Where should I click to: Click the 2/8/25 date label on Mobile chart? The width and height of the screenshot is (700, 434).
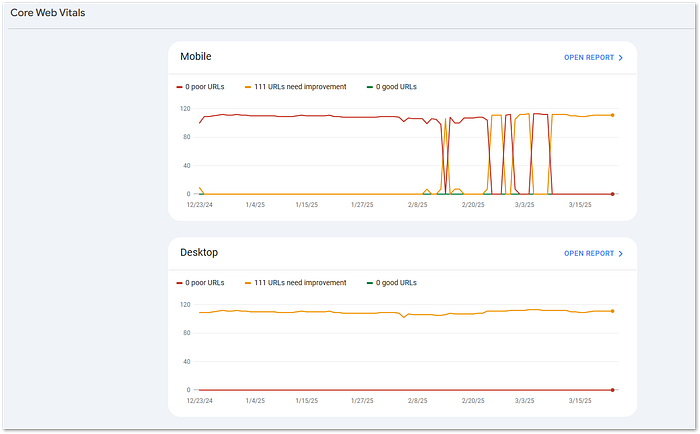tap(417, 205)
